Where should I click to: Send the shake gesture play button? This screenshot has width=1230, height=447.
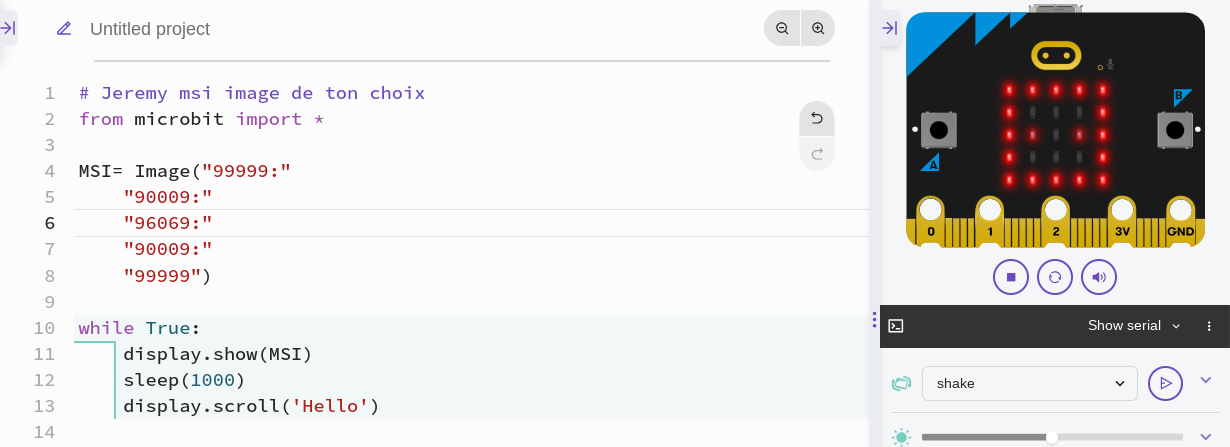pos(1165,383)
